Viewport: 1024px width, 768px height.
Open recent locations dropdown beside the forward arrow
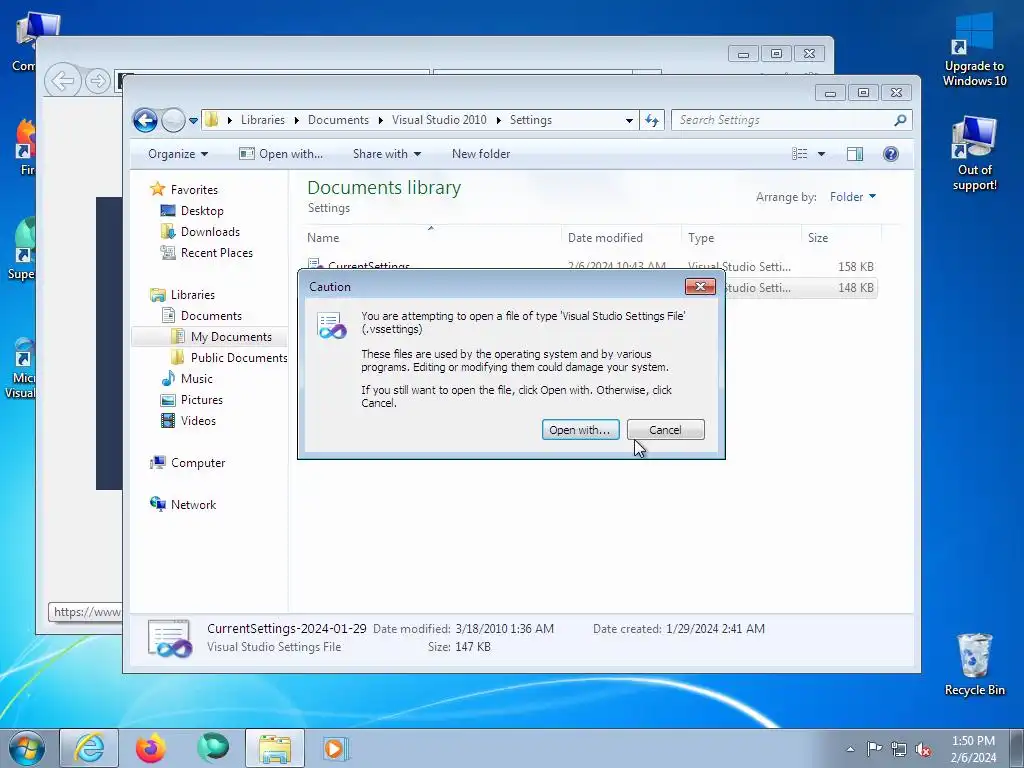point(193,120)
